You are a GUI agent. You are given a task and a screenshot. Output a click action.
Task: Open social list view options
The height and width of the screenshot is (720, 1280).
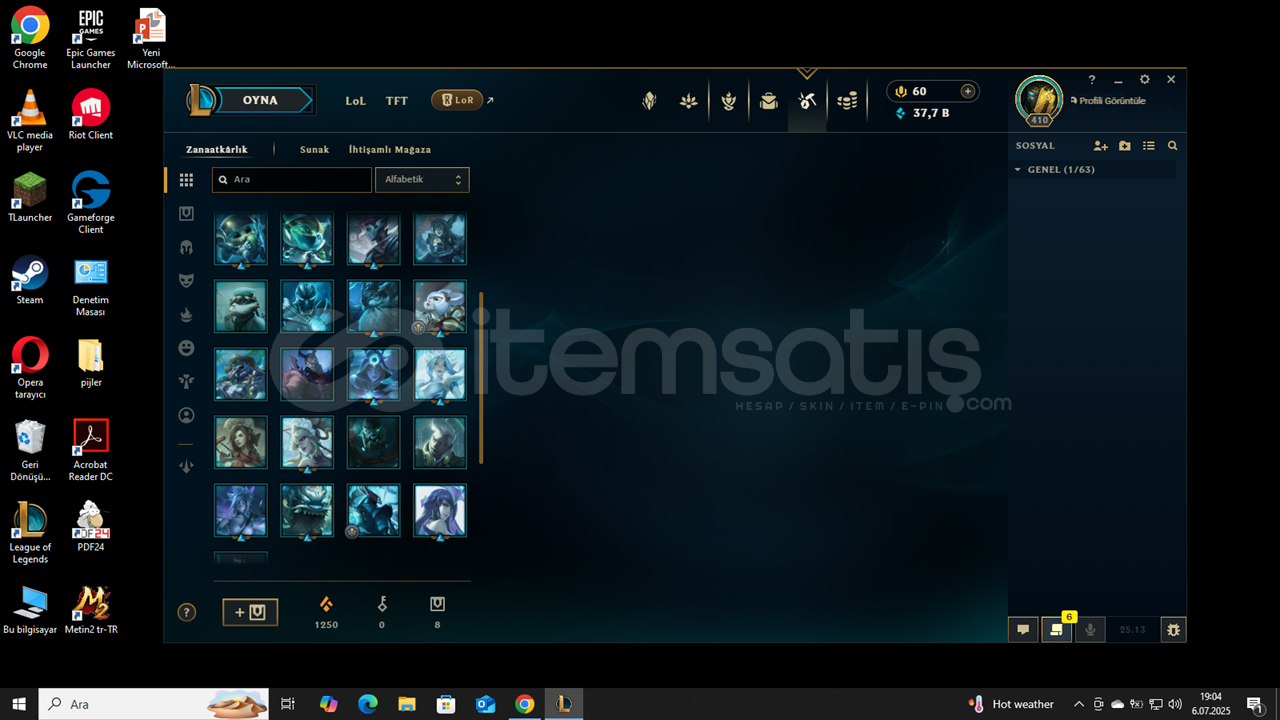pyautogui.click(x=1149, y=146)
